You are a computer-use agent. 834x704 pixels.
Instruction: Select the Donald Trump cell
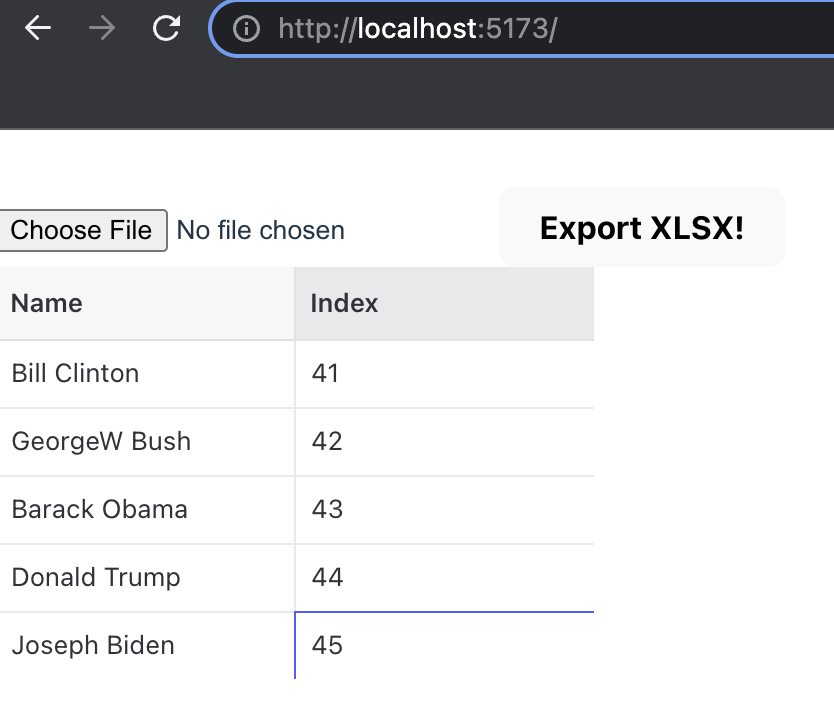(x=147, y=578)
